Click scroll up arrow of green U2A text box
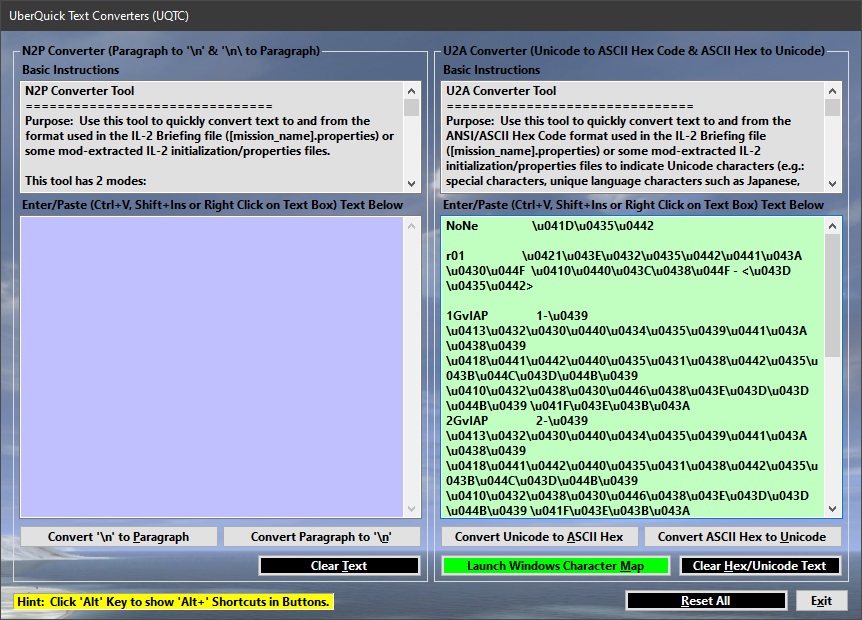 (x=832, y=226)
